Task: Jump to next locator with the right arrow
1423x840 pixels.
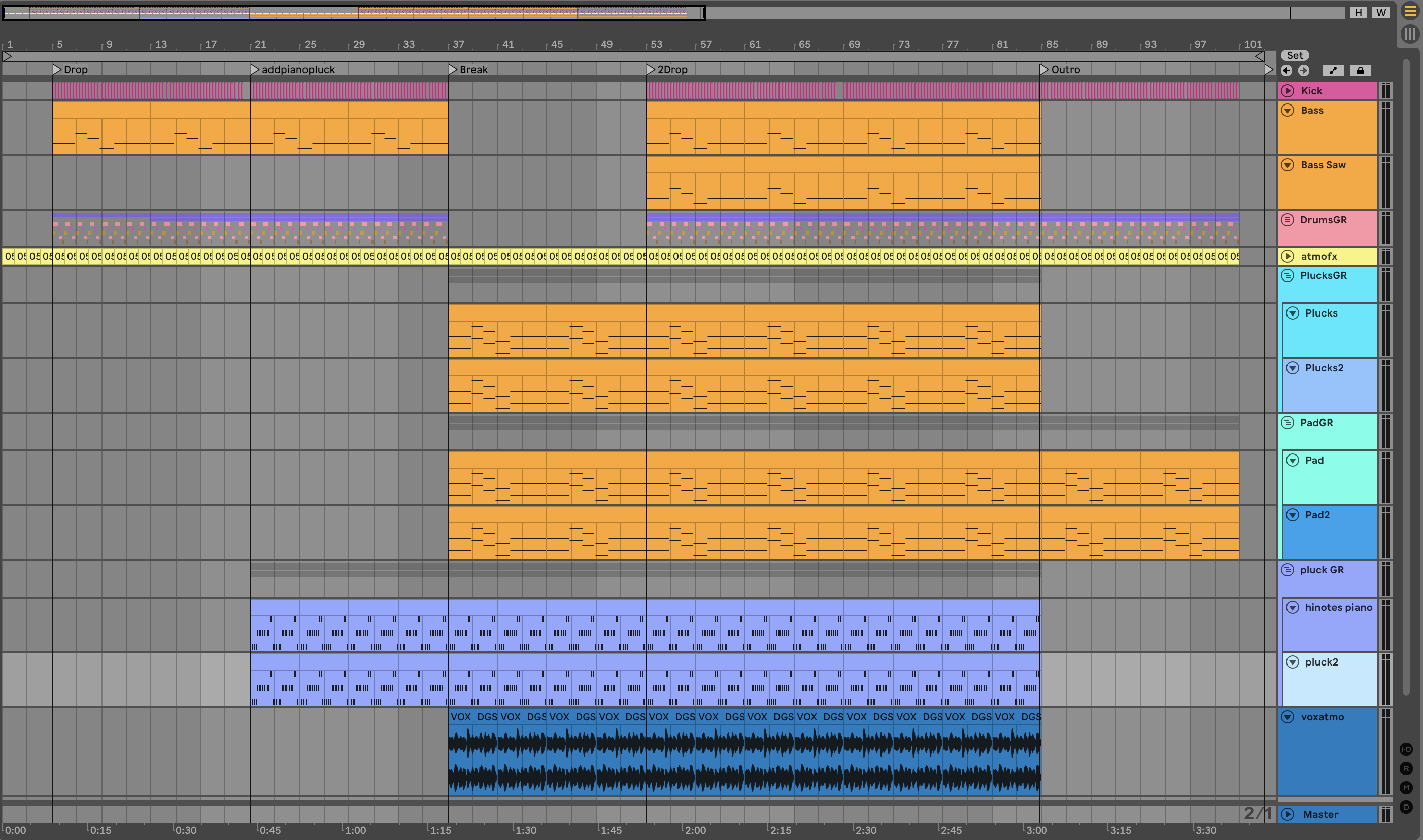Action: pos(1304,71)
